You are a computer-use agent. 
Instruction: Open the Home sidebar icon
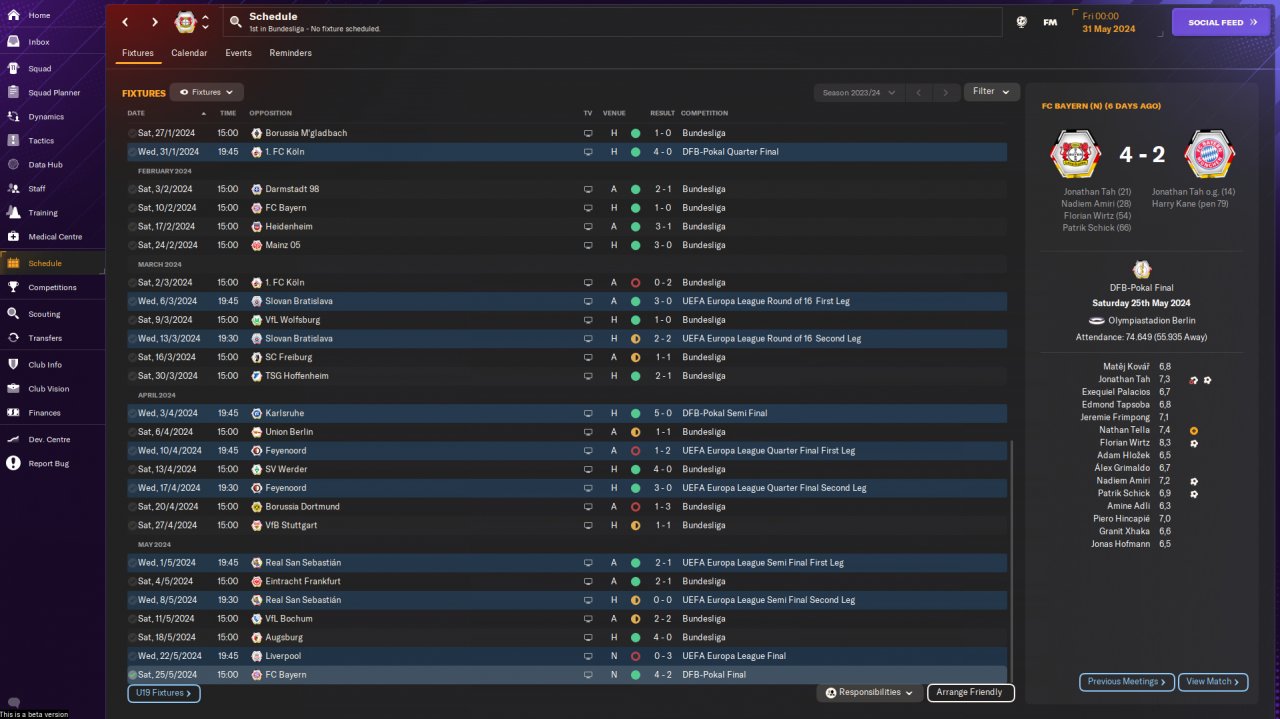(13, 15)
